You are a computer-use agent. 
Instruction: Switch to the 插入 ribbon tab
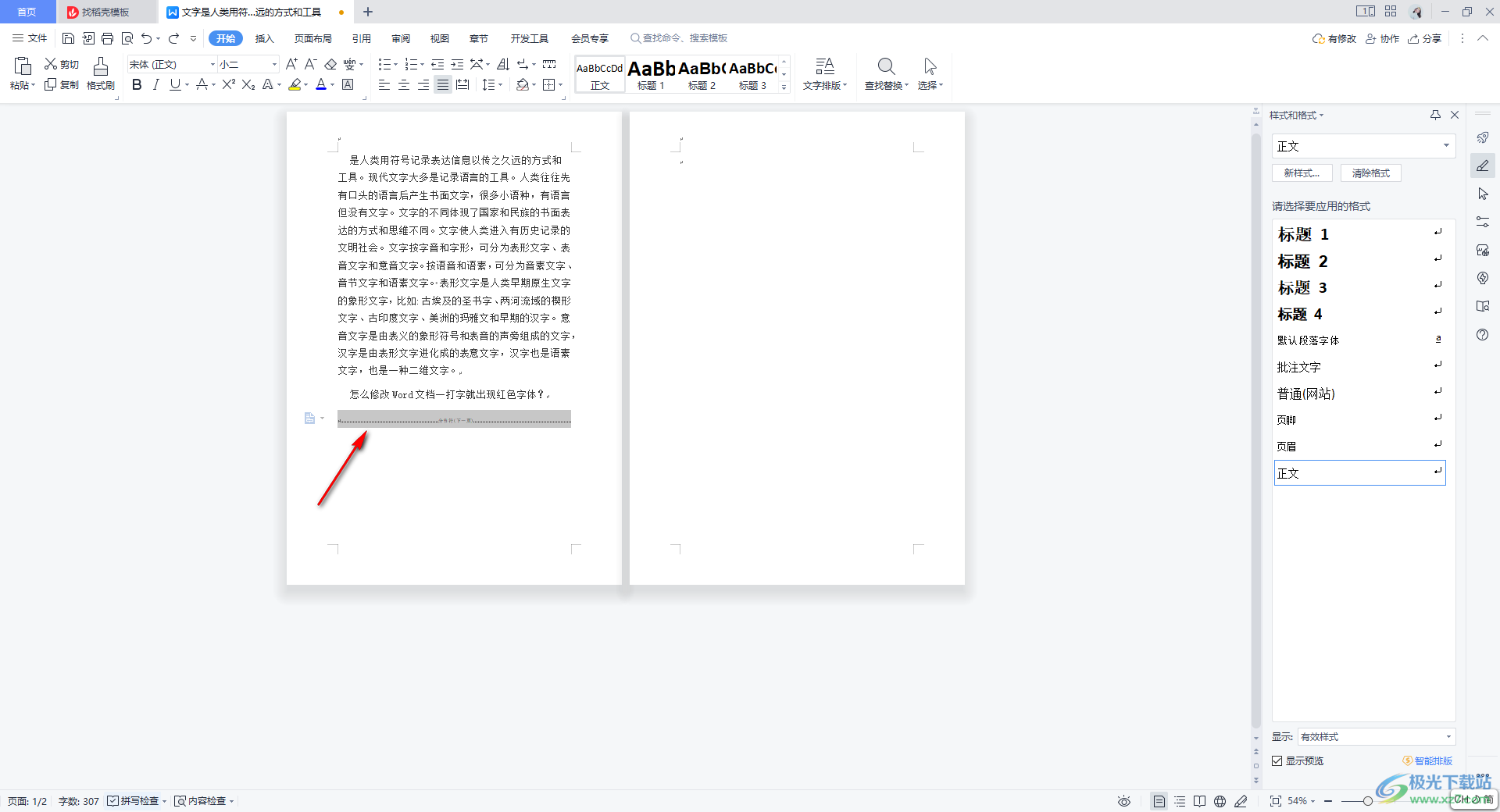pyautogui.click(x=265, y=38)
